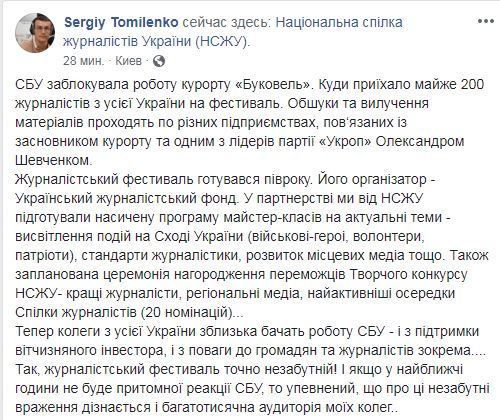The image size is (500, 420).
Task: Click the globe public-audience icon
Action: (159, 61)
